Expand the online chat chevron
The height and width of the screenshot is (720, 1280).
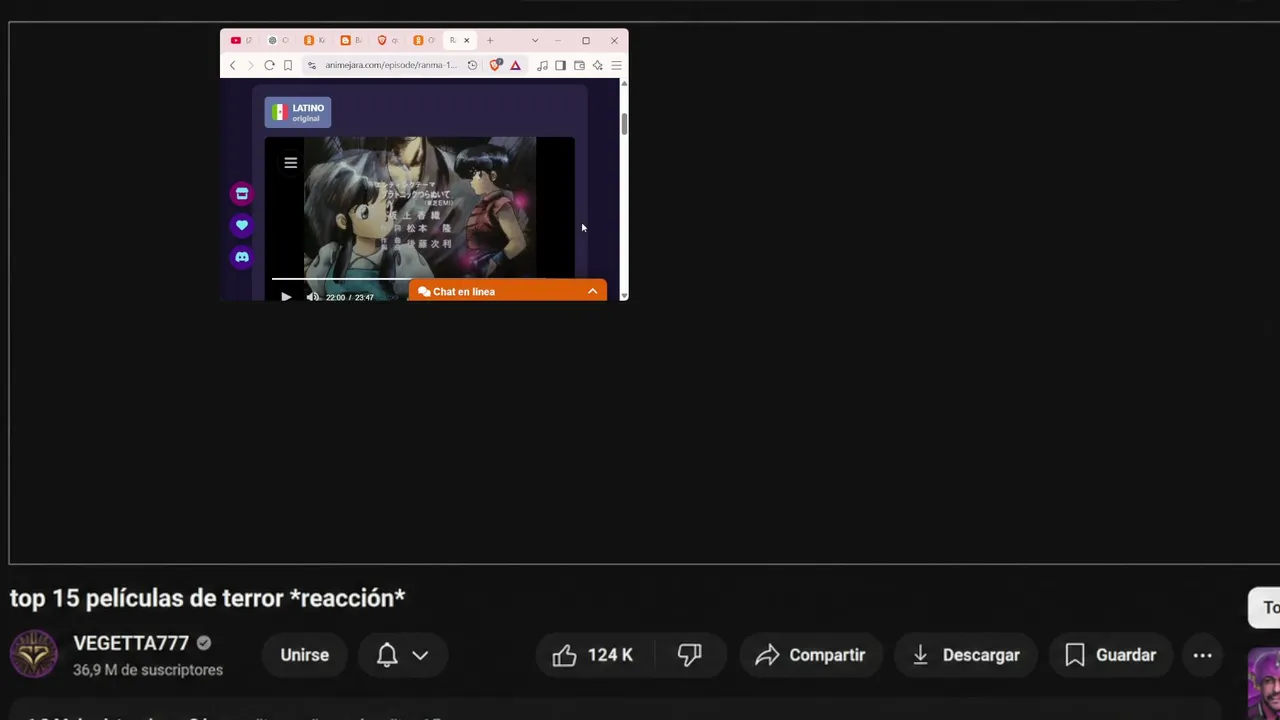click(593, 291)
